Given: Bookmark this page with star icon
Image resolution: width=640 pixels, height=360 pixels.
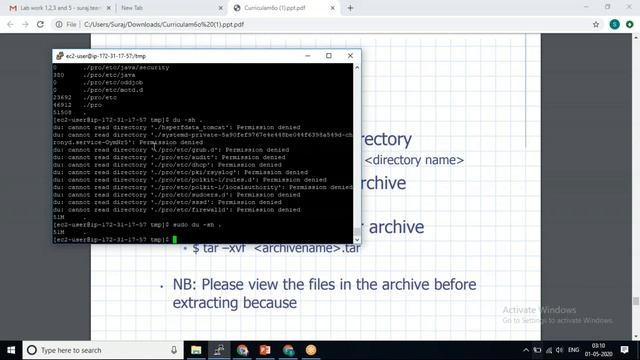Looking at the screenshot, I should click(596, 24).
